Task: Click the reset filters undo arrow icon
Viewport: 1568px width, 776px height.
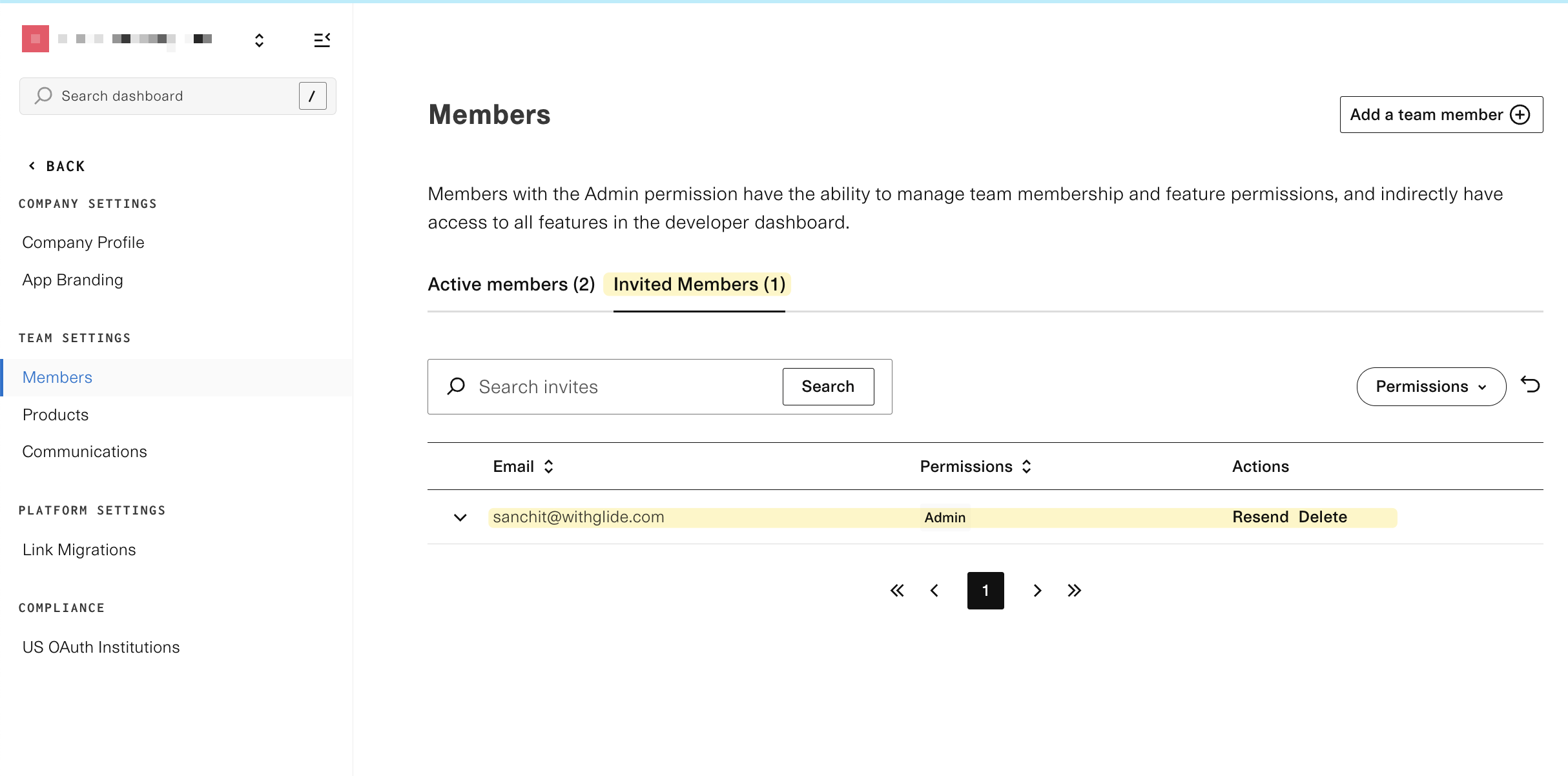Action: tap(1530, 385)
